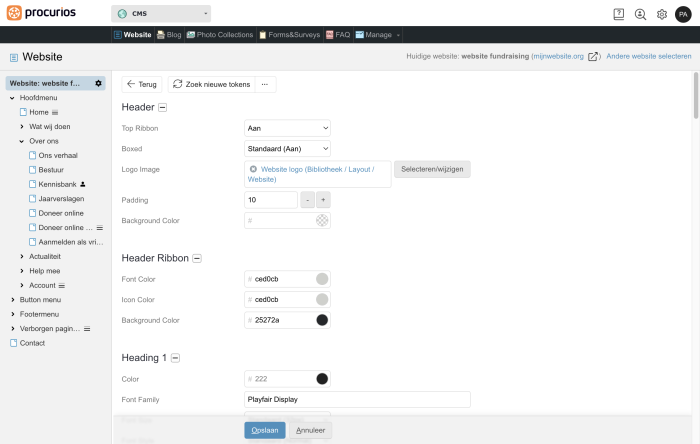
Task: Expand the Wat wij doen node
Action: [22, 127]
